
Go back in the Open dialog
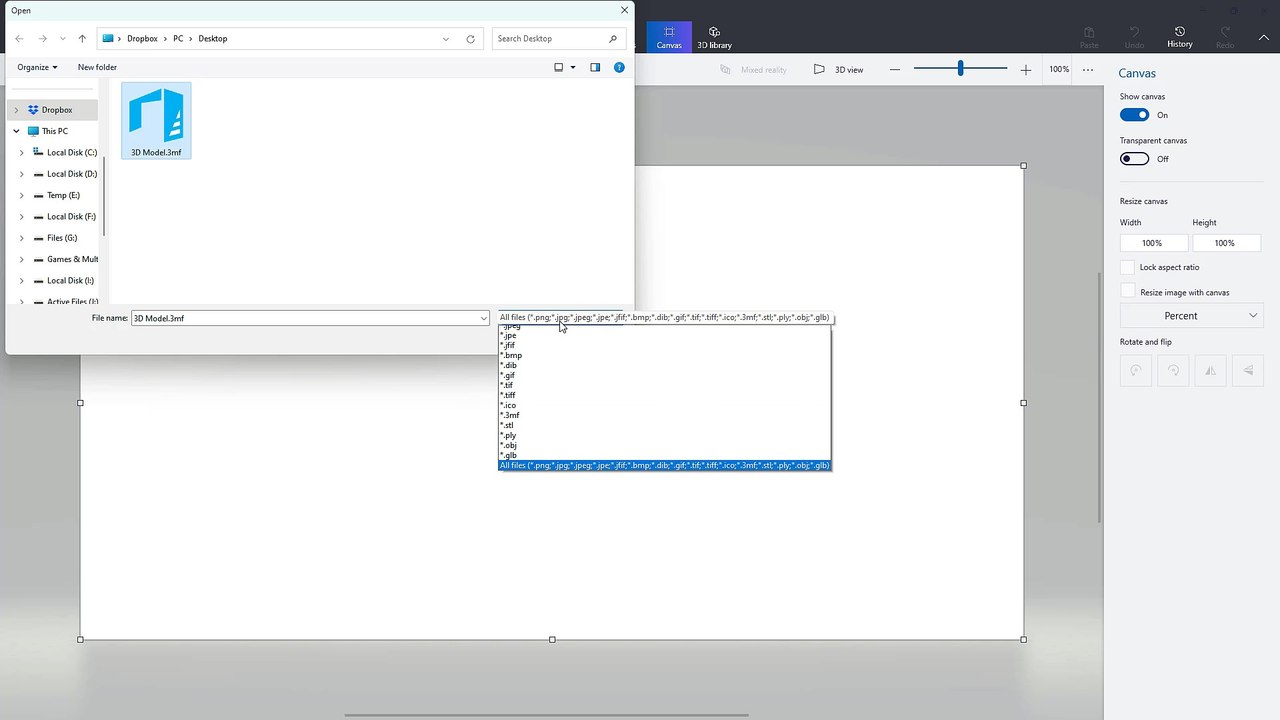point(19,38)
